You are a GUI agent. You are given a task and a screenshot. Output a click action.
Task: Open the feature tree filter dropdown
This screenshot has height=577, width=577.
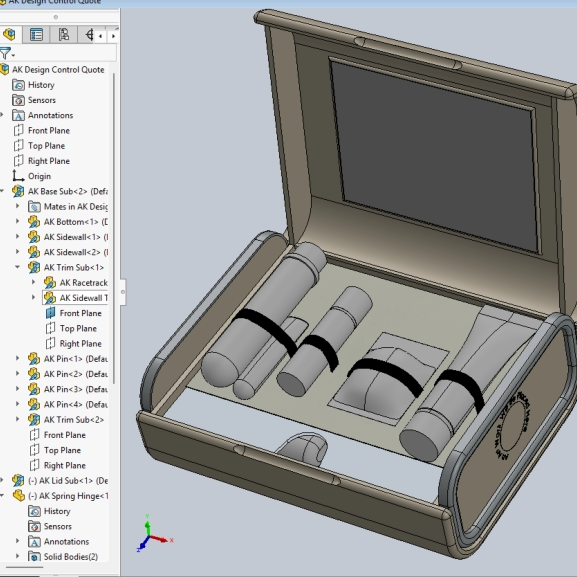click(7, 54)
